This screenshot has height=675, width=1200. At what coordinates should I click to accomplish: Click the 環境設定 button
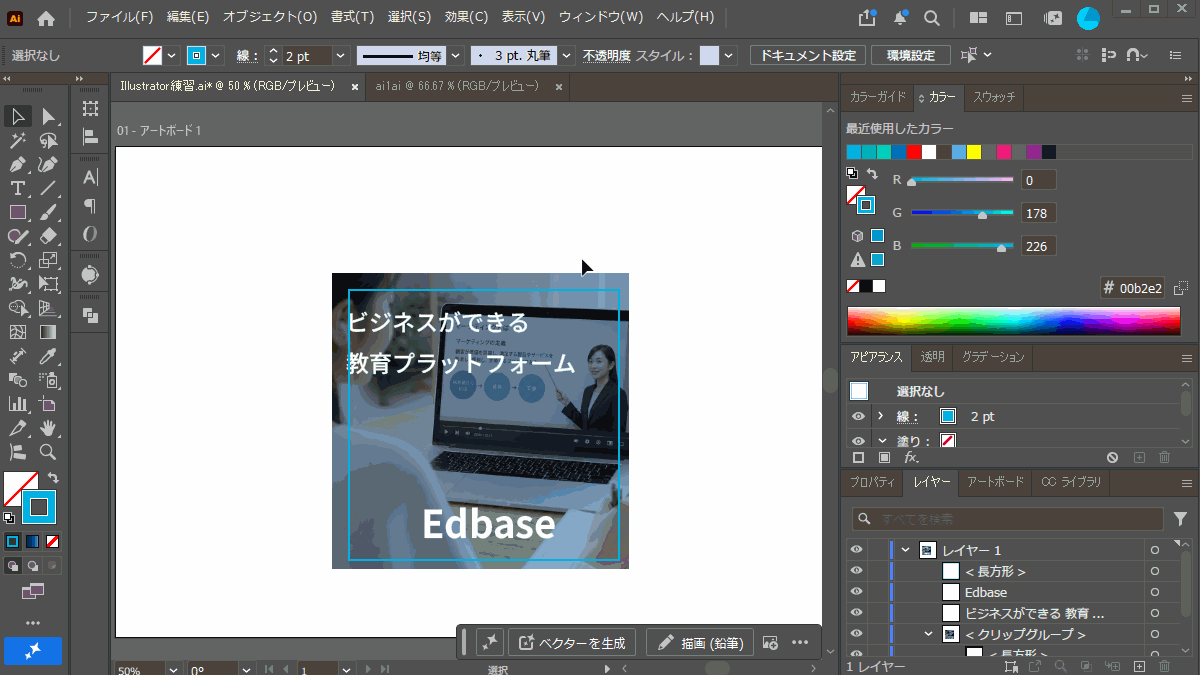click(910, 56)
